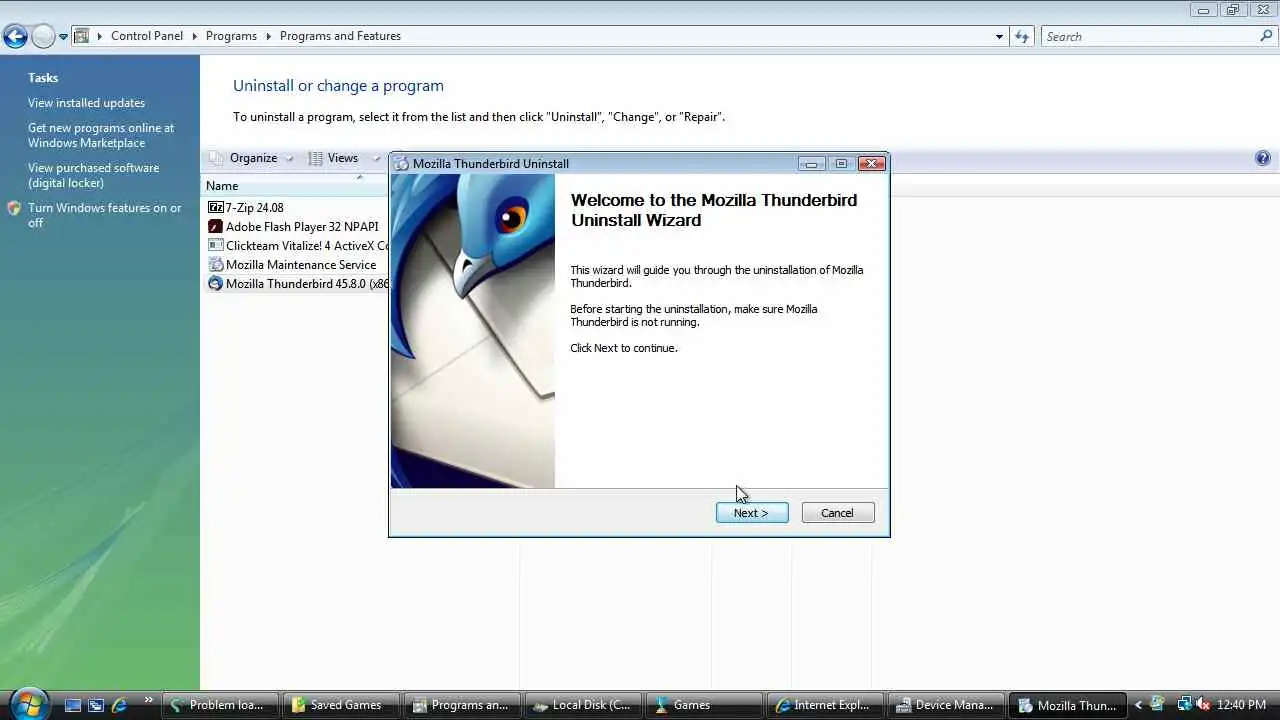This screenshot has width=1280, height=720.
Task: Select the Adobe Flash Player 32 NPAPI icon
Action: point(215,227)
